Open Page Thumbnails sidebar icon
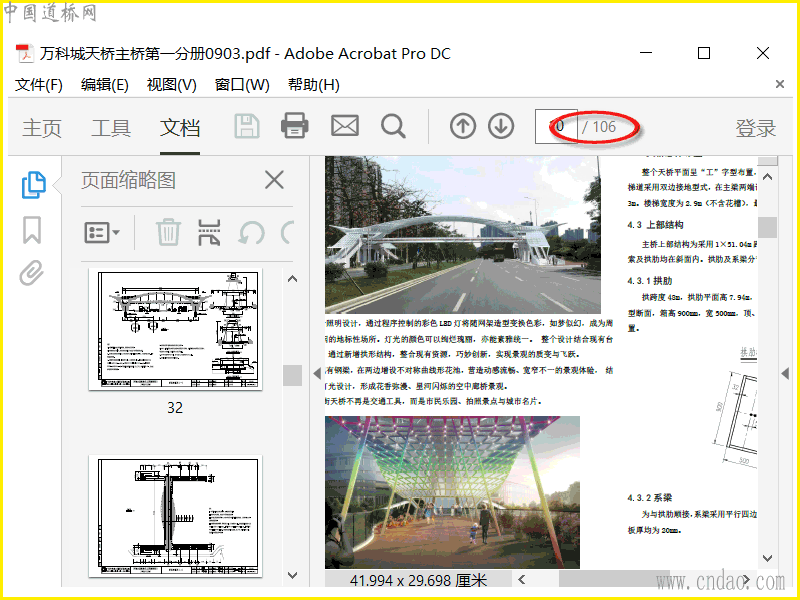Screen dimensions: 800x600 (x=34, y=185)
